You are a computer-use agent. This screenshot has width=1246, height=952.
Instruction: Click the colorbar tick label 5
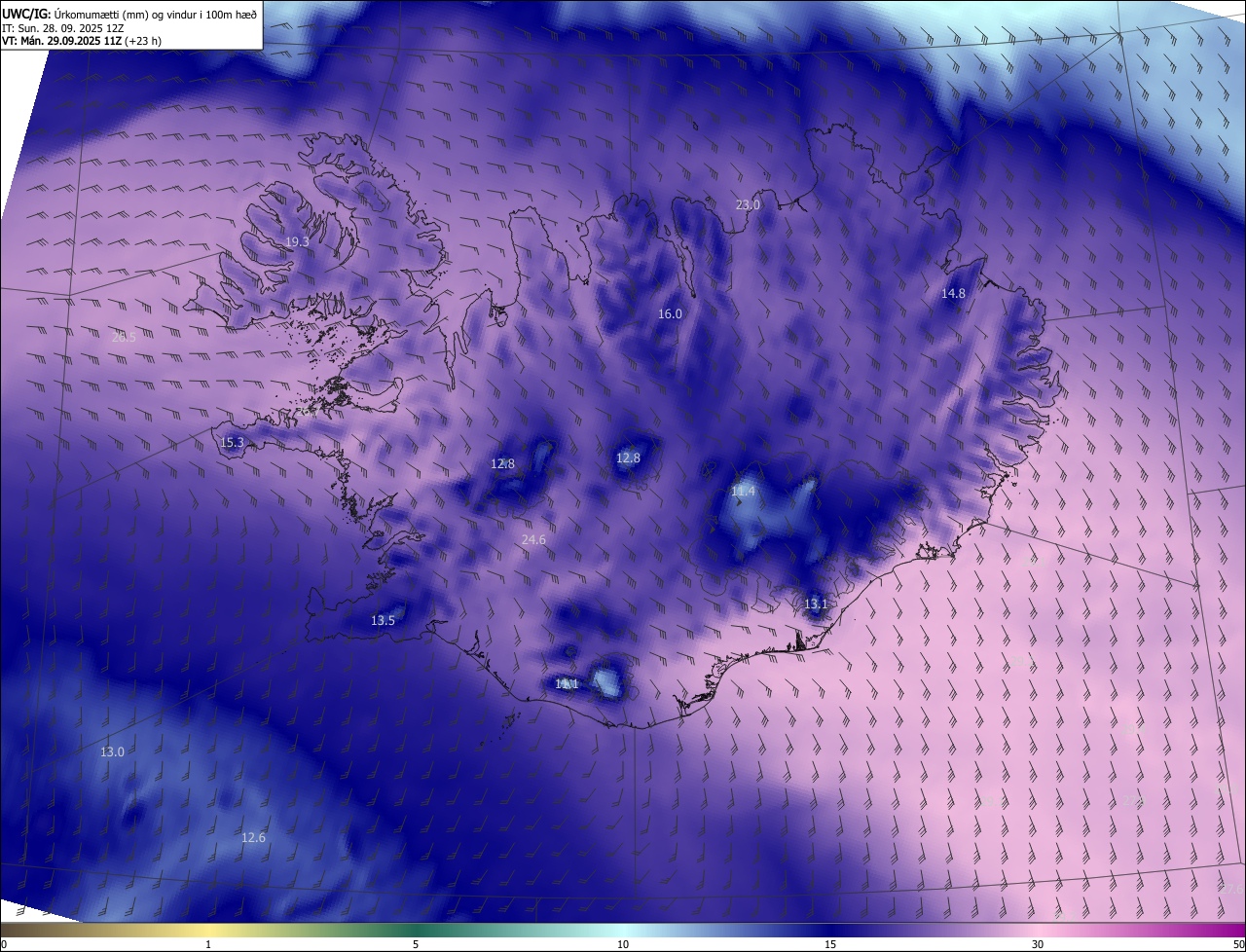416,945
